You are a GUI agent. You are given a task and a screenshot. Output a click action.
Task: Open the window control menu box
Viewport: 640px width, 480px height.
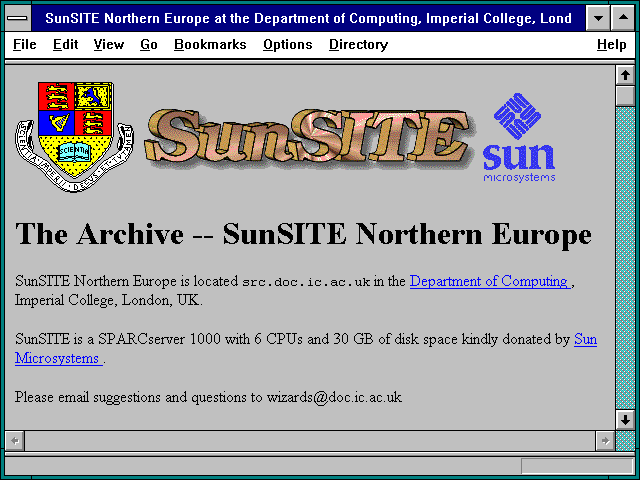click(x=18, y=18)
